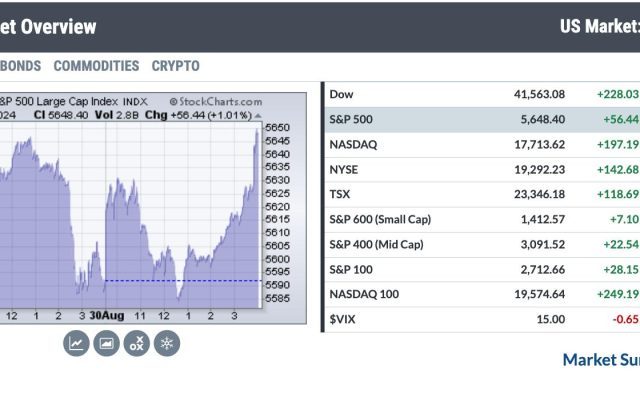Select the NASDAQ index row

point(482,144)
